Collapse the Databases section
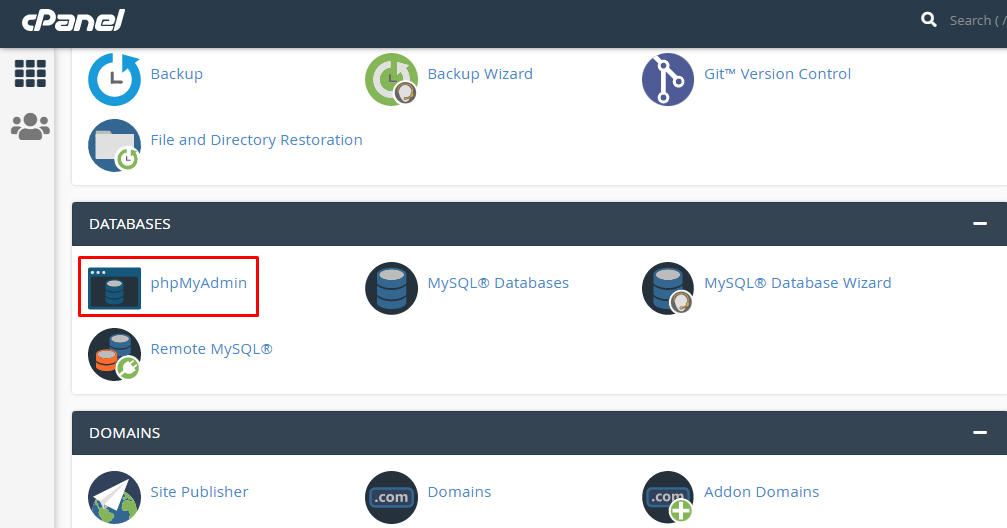The width and height of the screenshot is (1007, 528). pyautogui.click(x=980, y=224)
